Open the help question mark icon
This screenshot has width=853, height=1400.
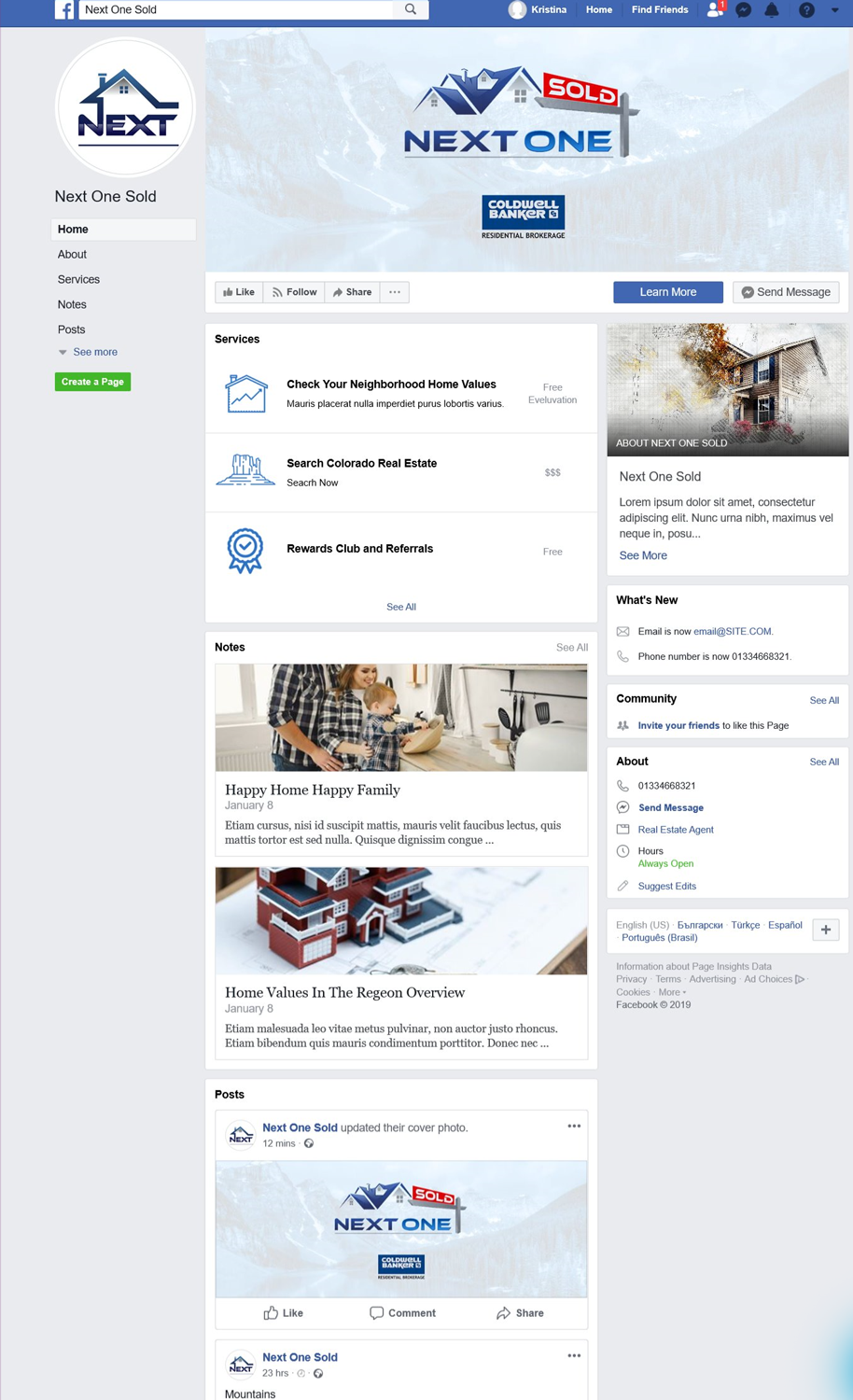point(807,10)
